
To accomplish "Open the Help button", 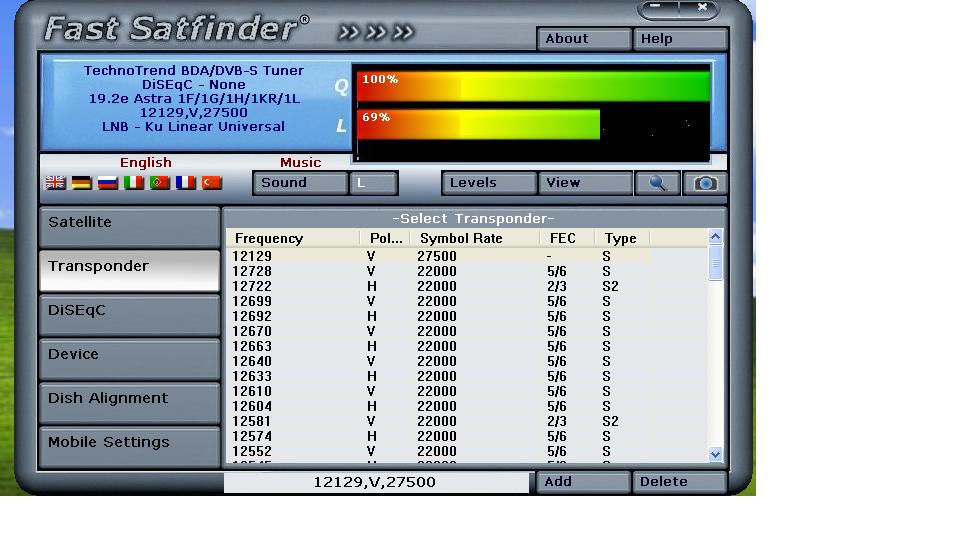I will click(680, 39).
